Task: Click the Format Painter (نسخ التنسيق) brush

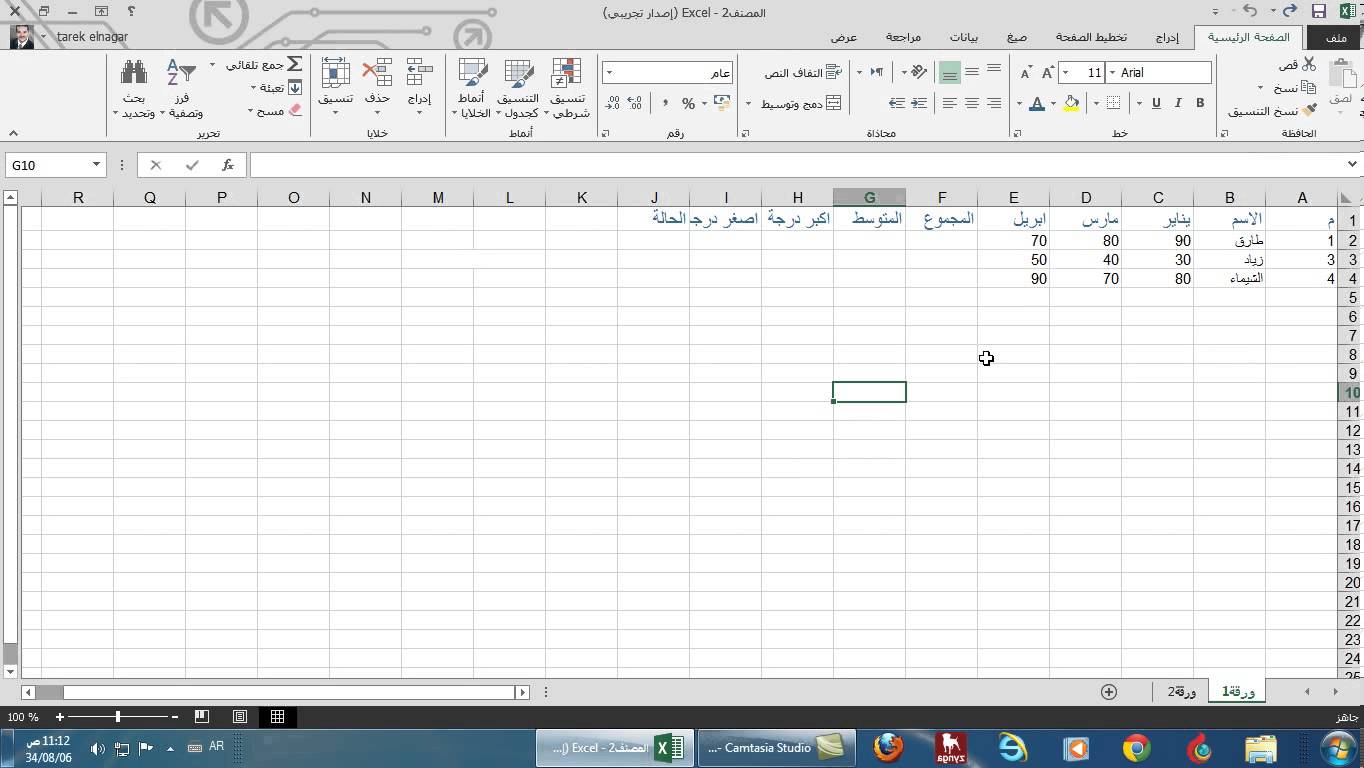Action: [x=1309, y=111]
